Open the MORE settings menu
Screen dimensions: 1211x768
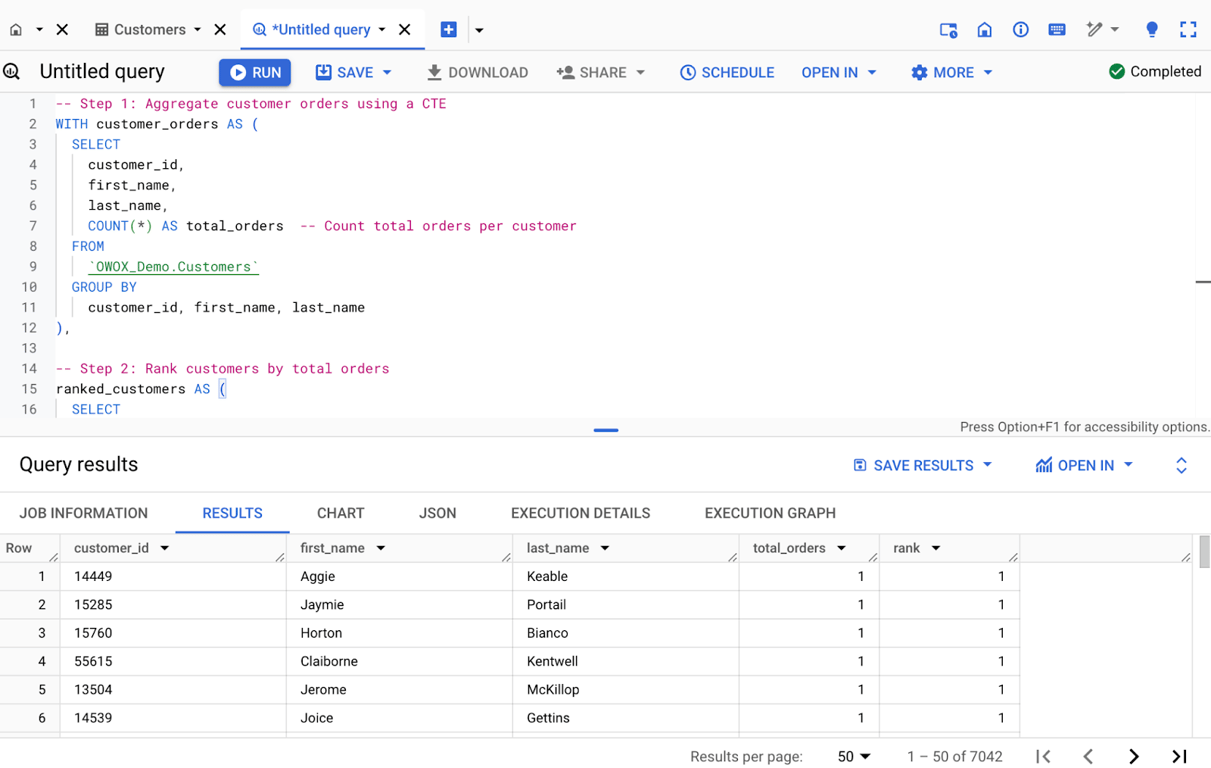pos(951,72)
